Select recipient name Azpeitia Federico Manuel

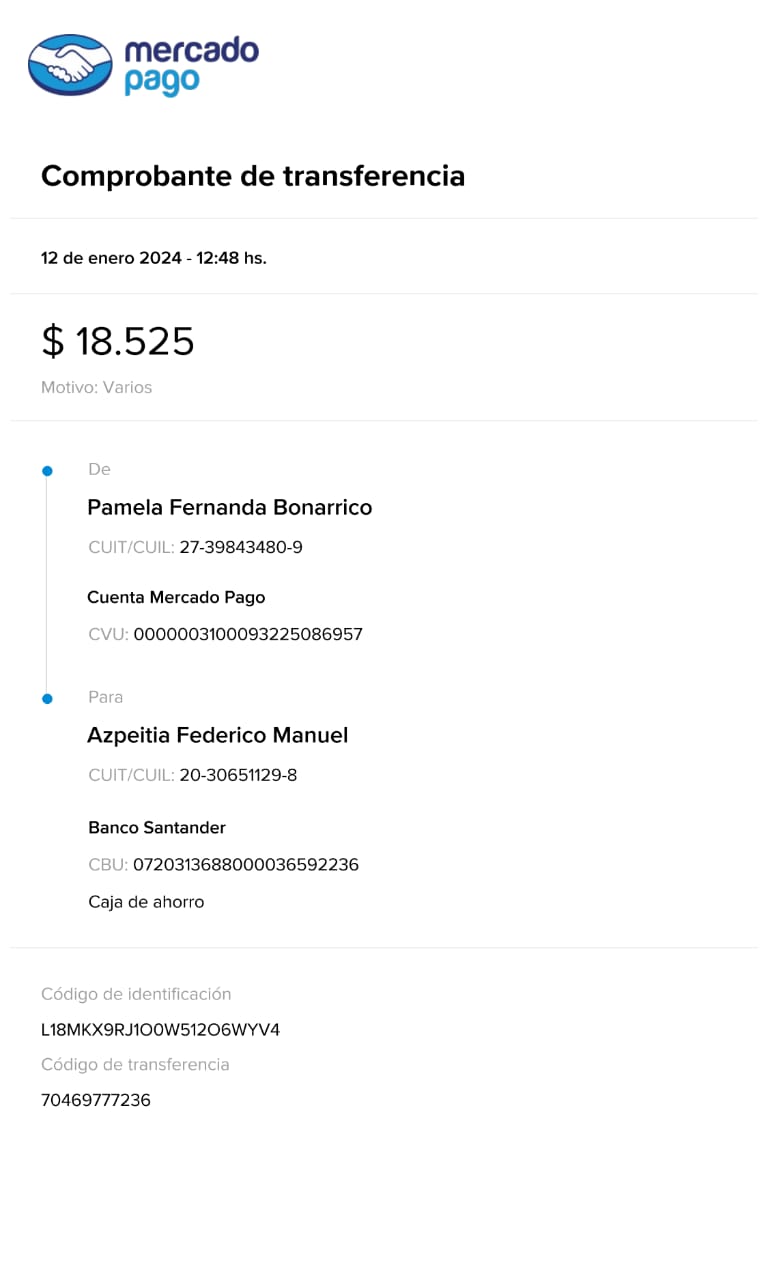(x=217, y=736)
